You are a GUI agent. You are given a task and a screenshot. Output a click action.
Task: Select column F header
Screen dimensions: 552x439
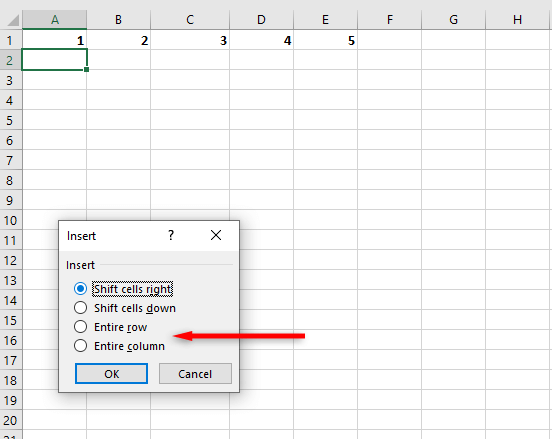389,20
